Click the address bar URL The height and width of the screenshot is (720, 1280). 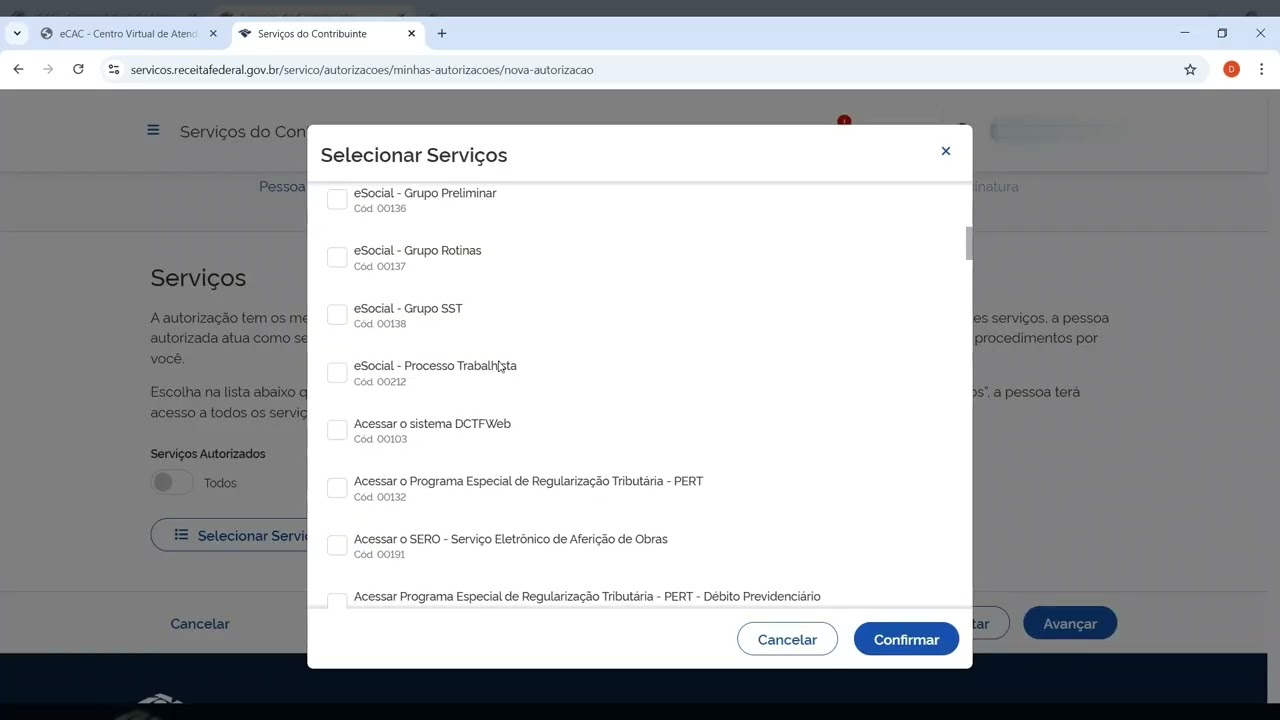click(x=362, y=70)
